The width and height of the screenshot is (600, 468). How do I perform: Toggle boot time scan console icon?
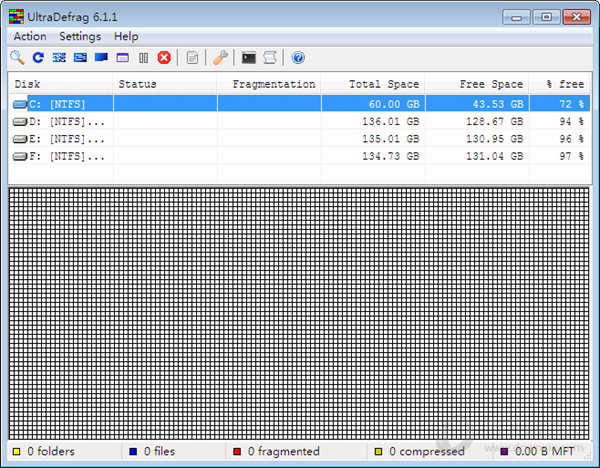point(249,58)
